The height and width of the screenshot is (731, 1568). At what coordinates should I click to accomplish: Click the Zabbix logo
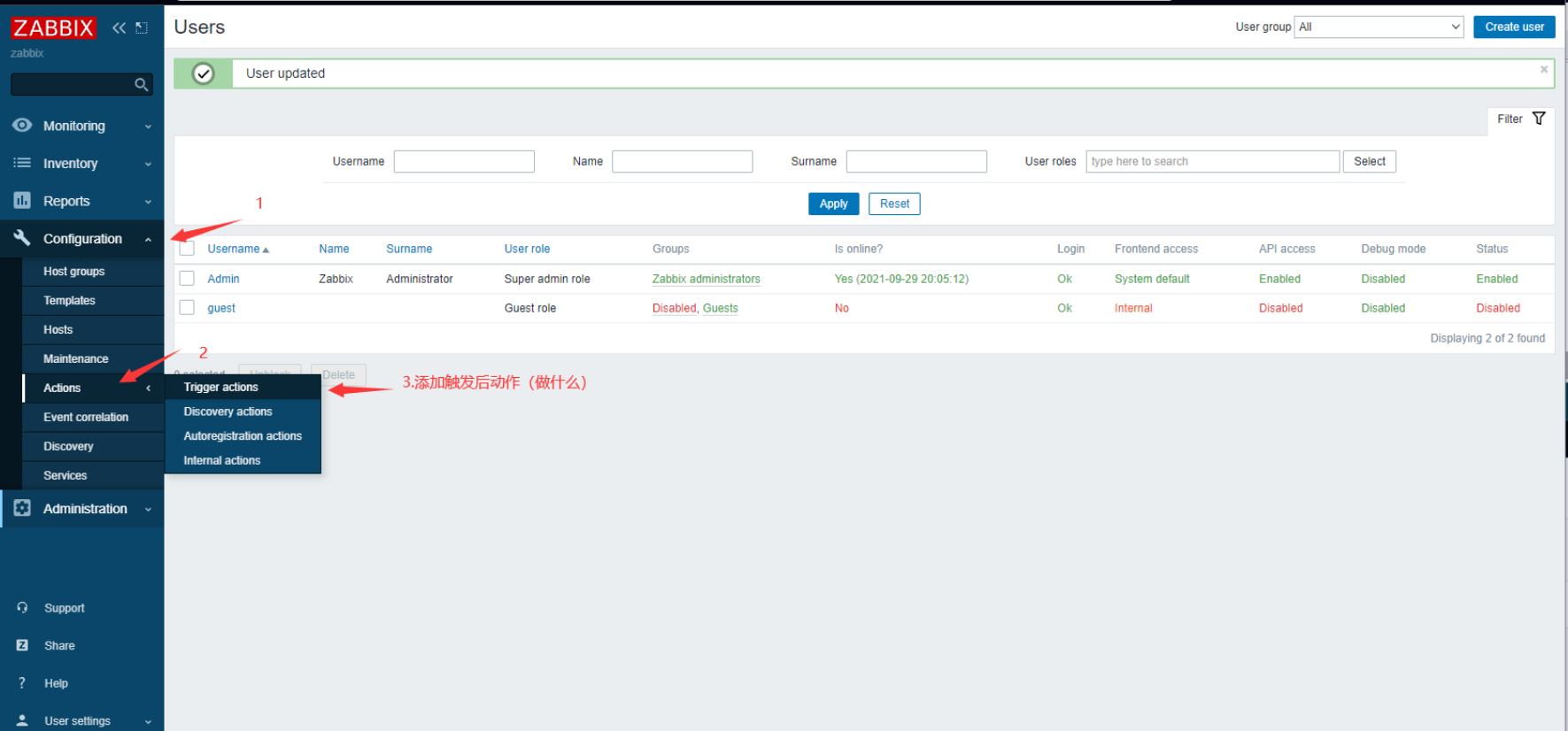pyautogui.click(x=53, y=27)
